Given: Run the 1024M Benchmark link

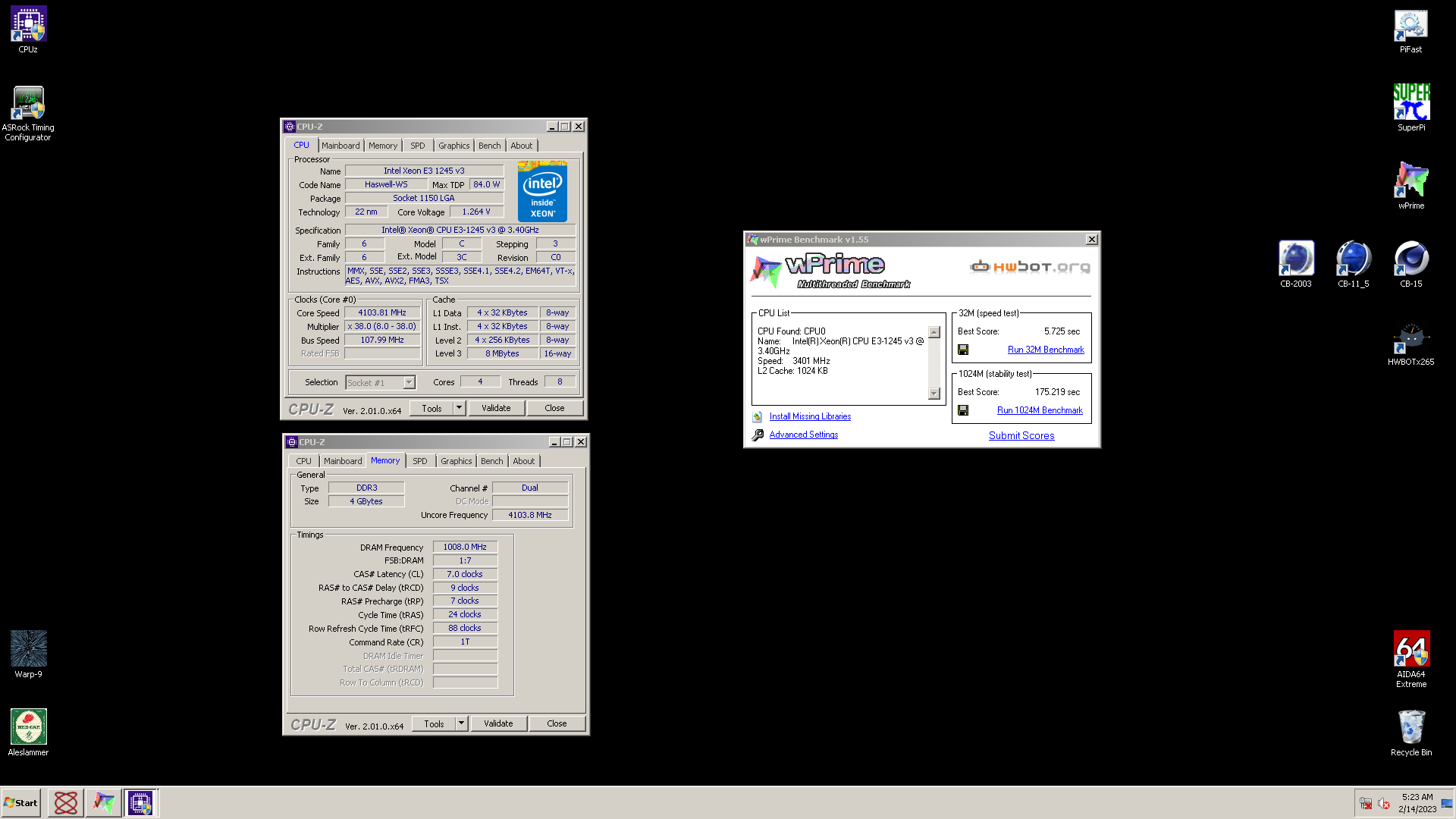Looking at the screenshot, I should [1040, 410].
